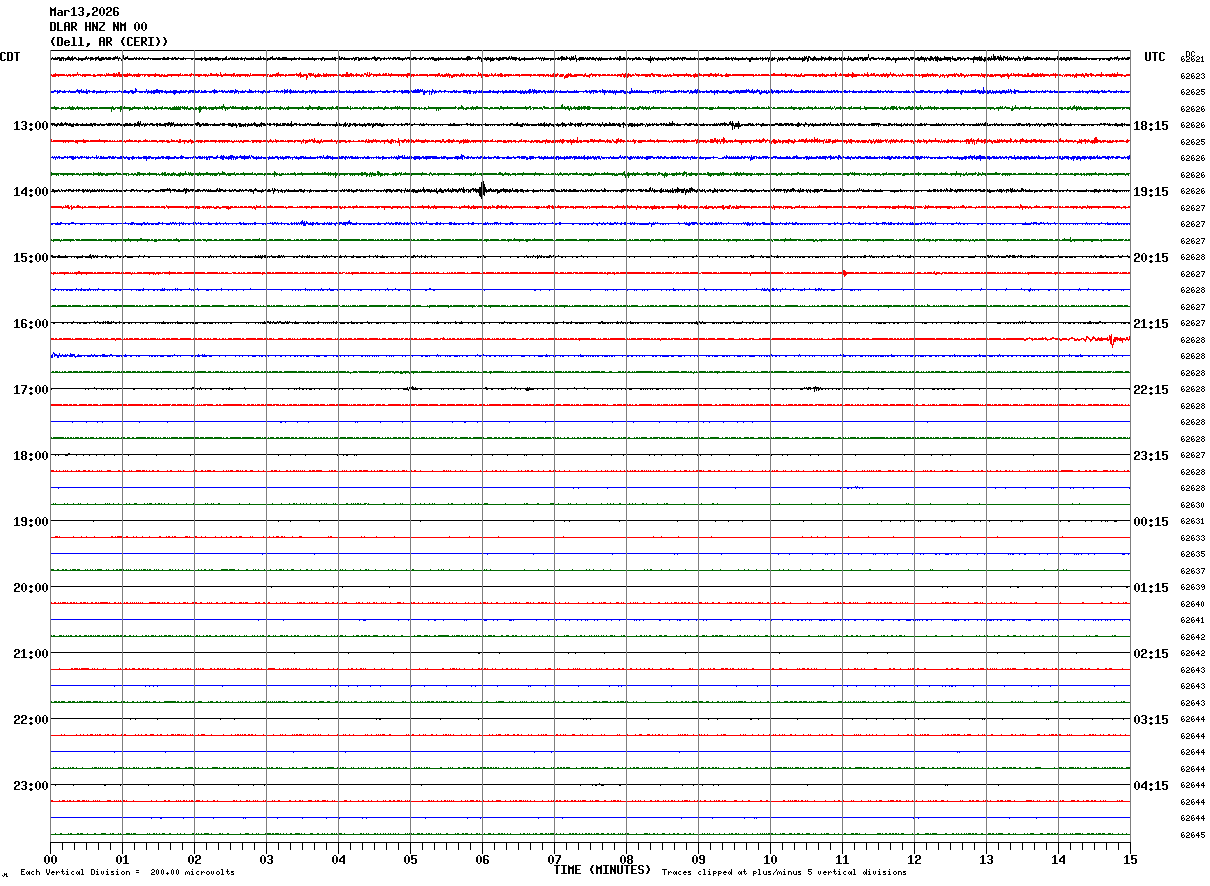Click the 'Each Vertical Division' scale note

[x=127, y=873]
